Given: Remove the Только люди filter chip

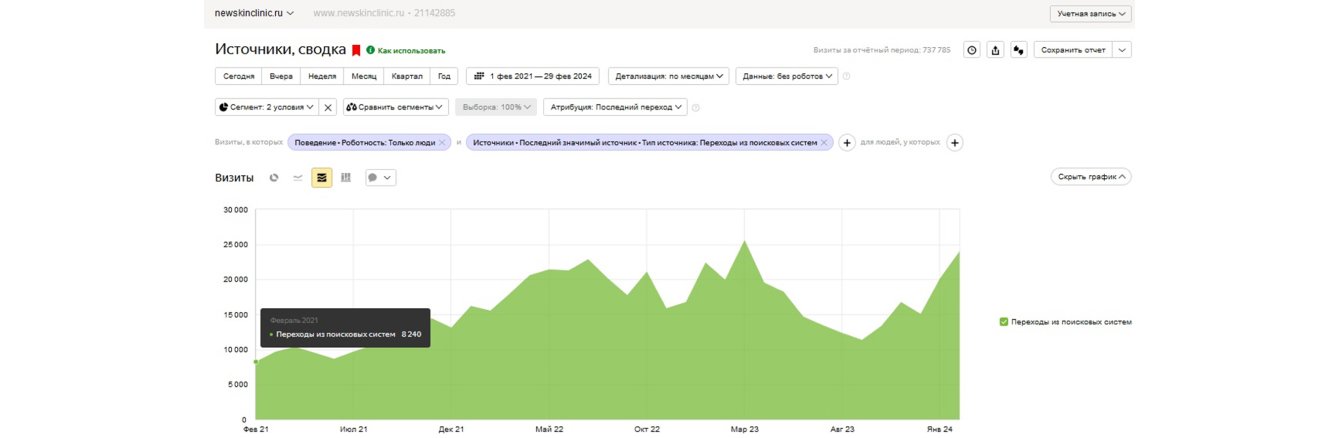Looking at the screenshot, I should click(442, 143).
